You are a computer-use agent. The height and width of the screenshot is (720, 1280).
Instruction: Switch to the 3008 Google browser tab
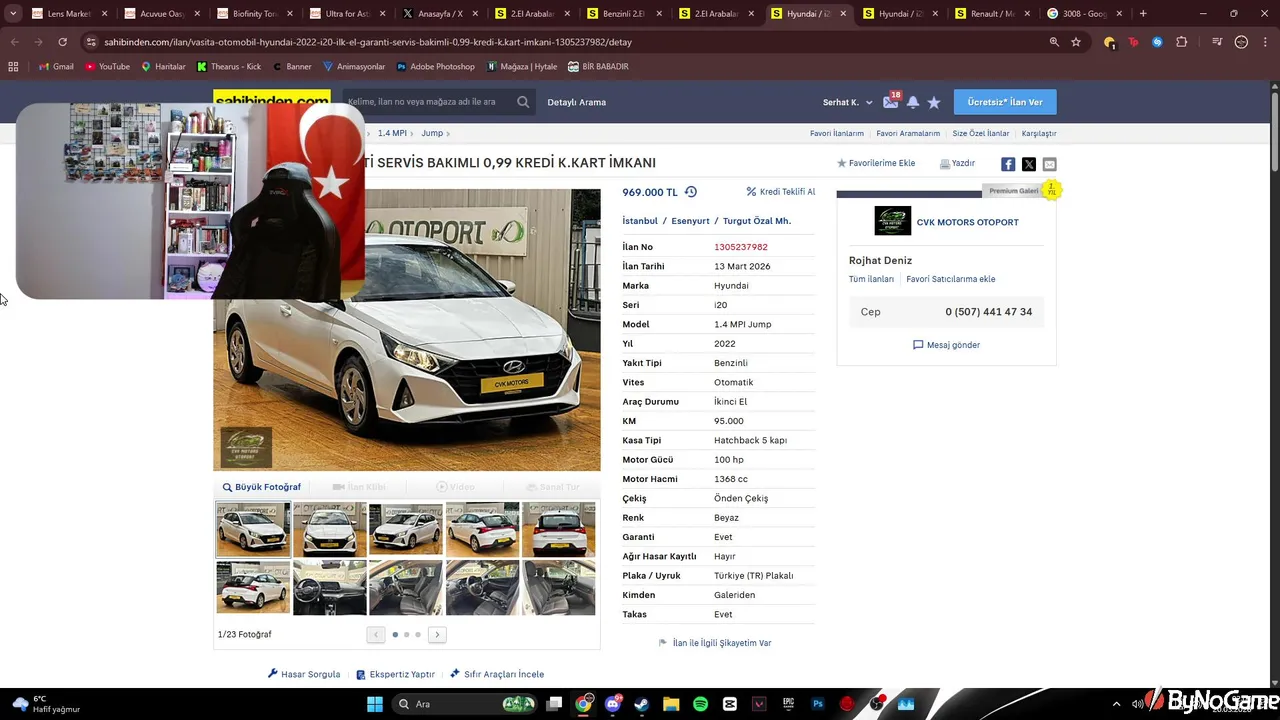[x=1083, y=14]
